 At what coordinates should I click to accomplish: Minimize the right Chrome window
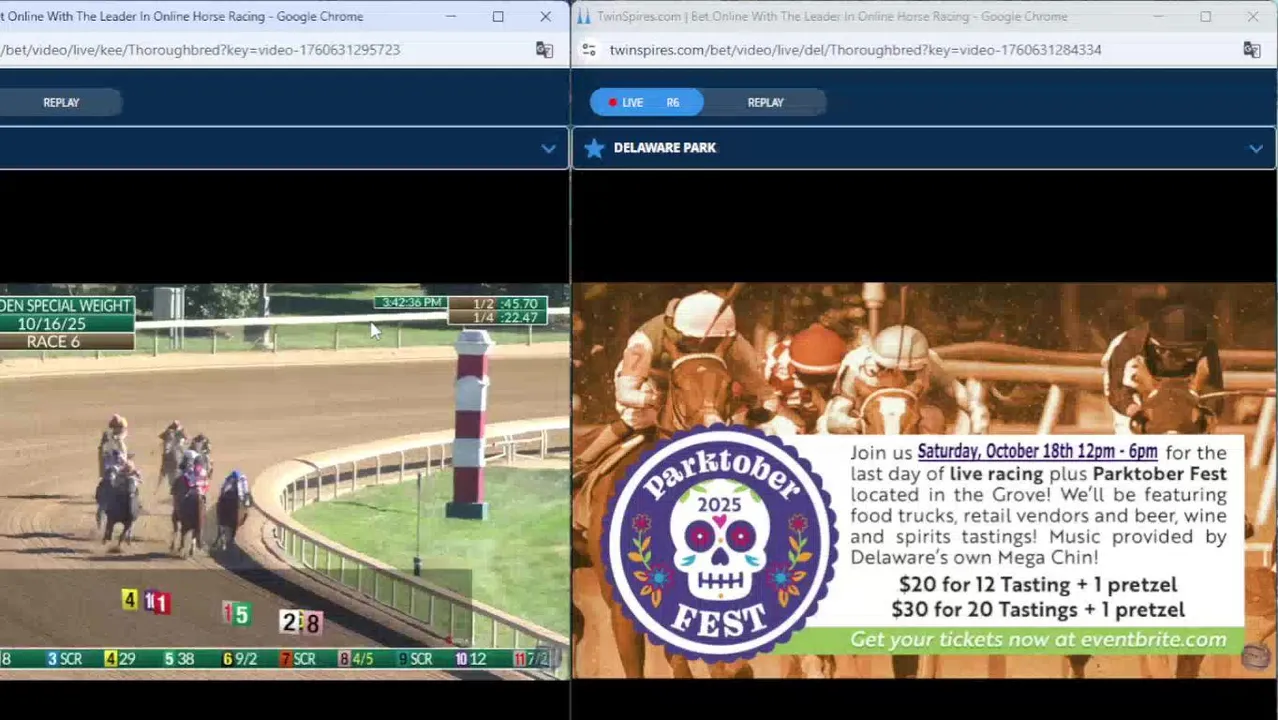(x=1159, y=17)
